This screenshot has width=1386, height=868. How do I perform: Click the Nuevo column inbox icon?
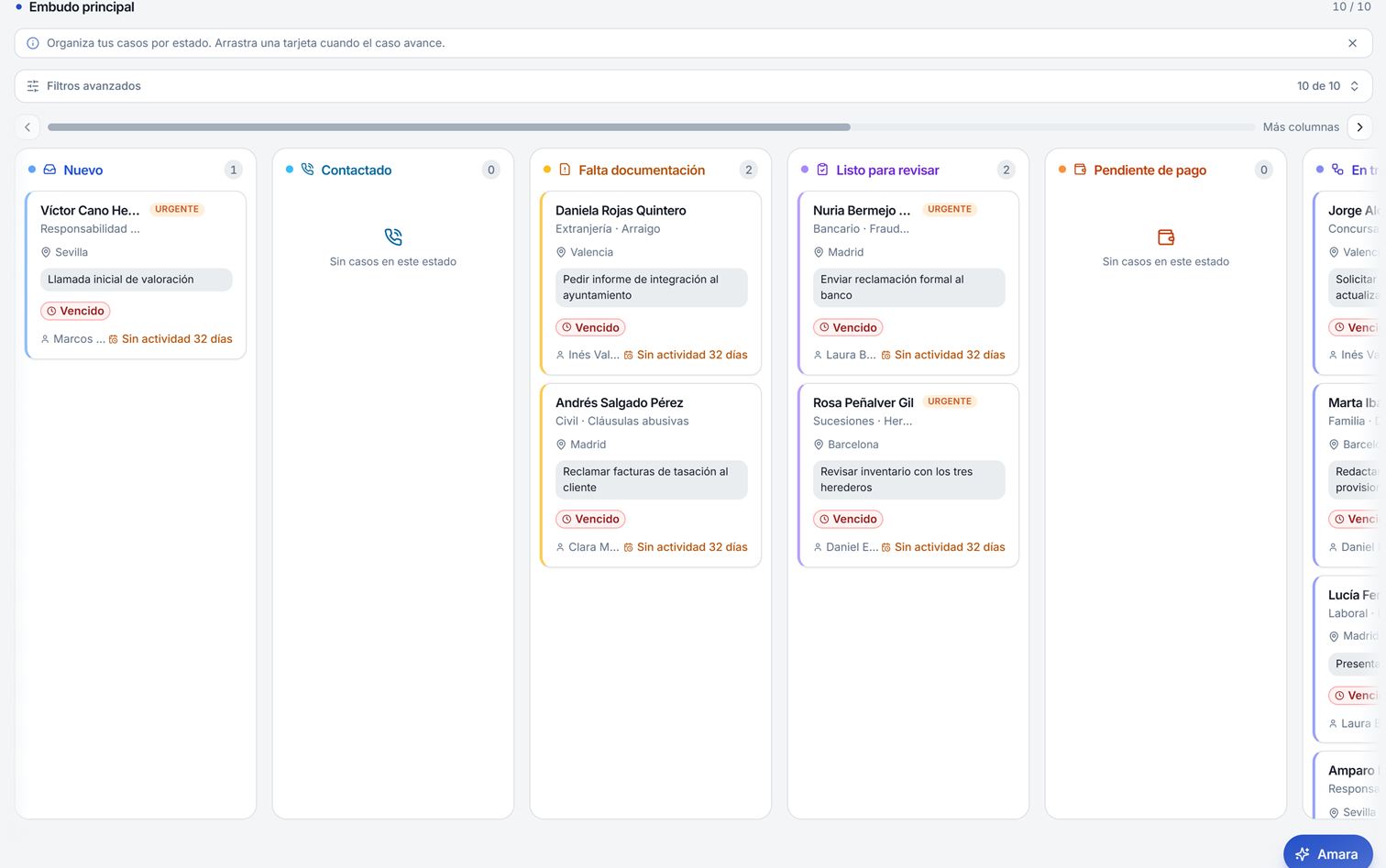pos(49,170)
